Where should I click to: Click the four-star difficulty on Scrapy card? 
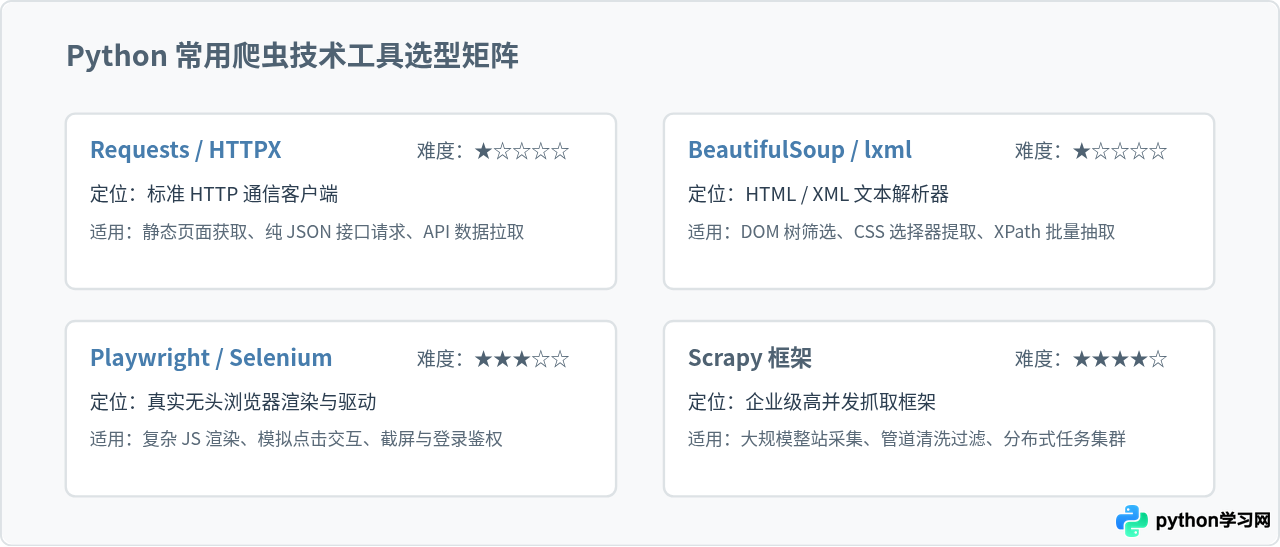pos(1120,359)
